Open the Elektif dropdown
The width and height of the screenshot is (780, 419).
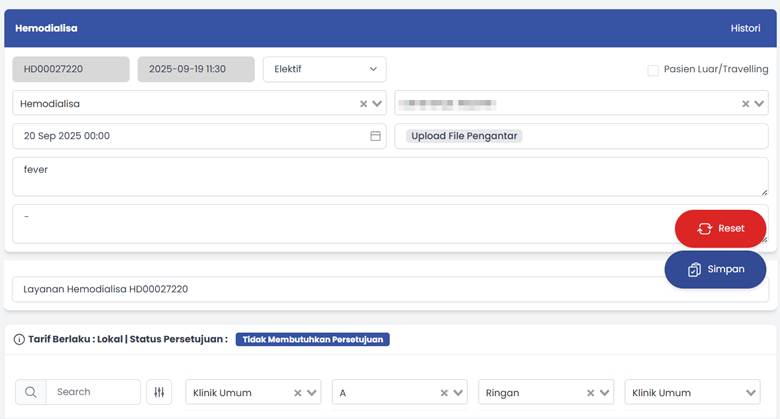tap(324, 70)
